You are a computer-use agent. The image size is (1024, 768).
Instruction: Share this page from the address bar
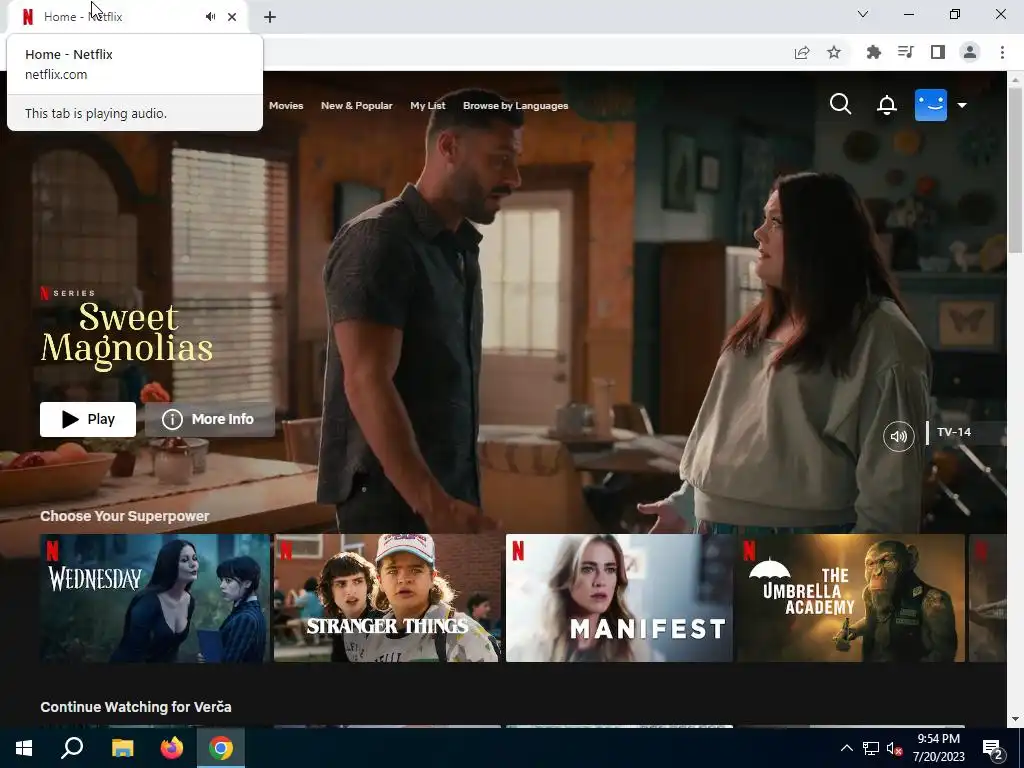pyautogui.click(x=802, y=52)
